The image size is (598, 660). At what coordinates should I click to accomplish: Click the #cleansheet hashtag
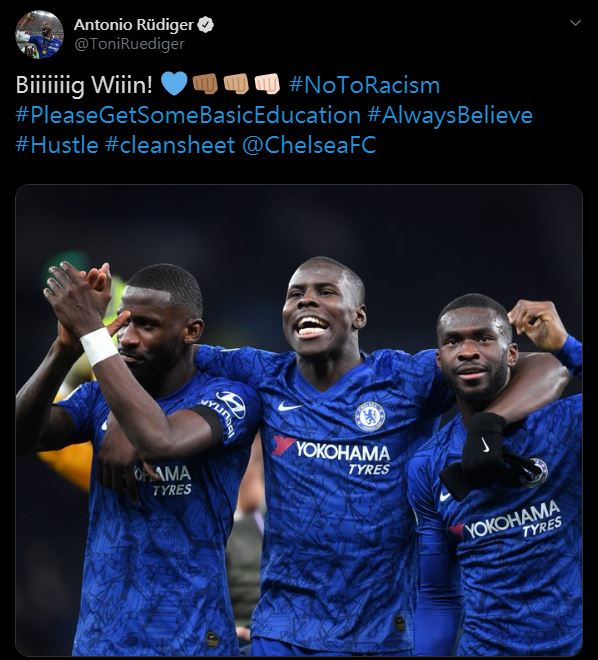(x=170, y=145)
